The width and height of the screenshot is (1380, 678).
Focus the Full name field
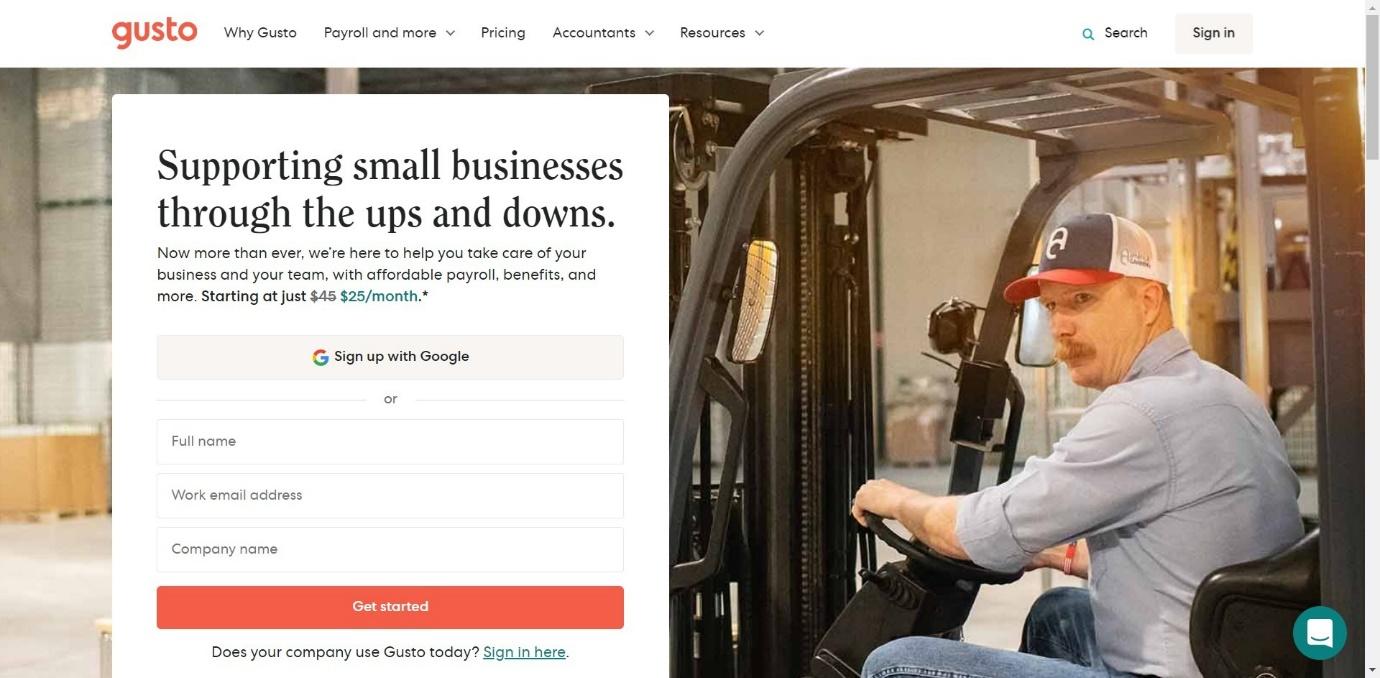pos(390,441)
